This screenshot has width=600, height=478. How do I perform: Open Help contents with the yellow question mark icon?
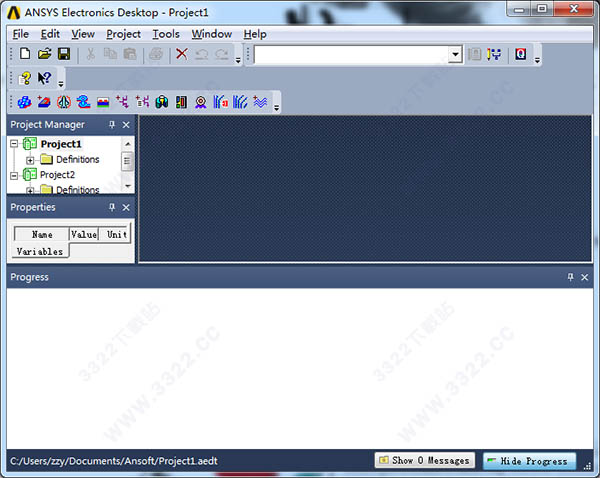tap(25, 78)
